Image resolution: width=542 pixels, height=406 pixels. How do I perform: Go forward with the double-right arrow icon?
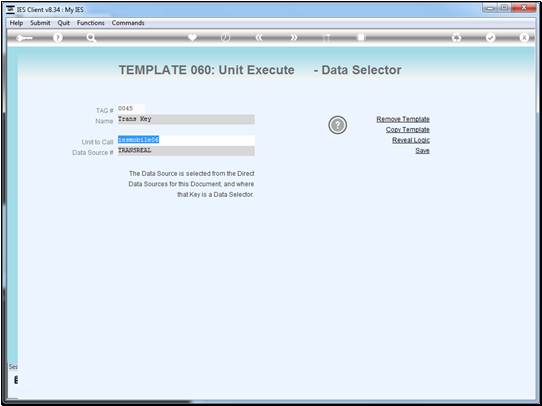(294, 38)
